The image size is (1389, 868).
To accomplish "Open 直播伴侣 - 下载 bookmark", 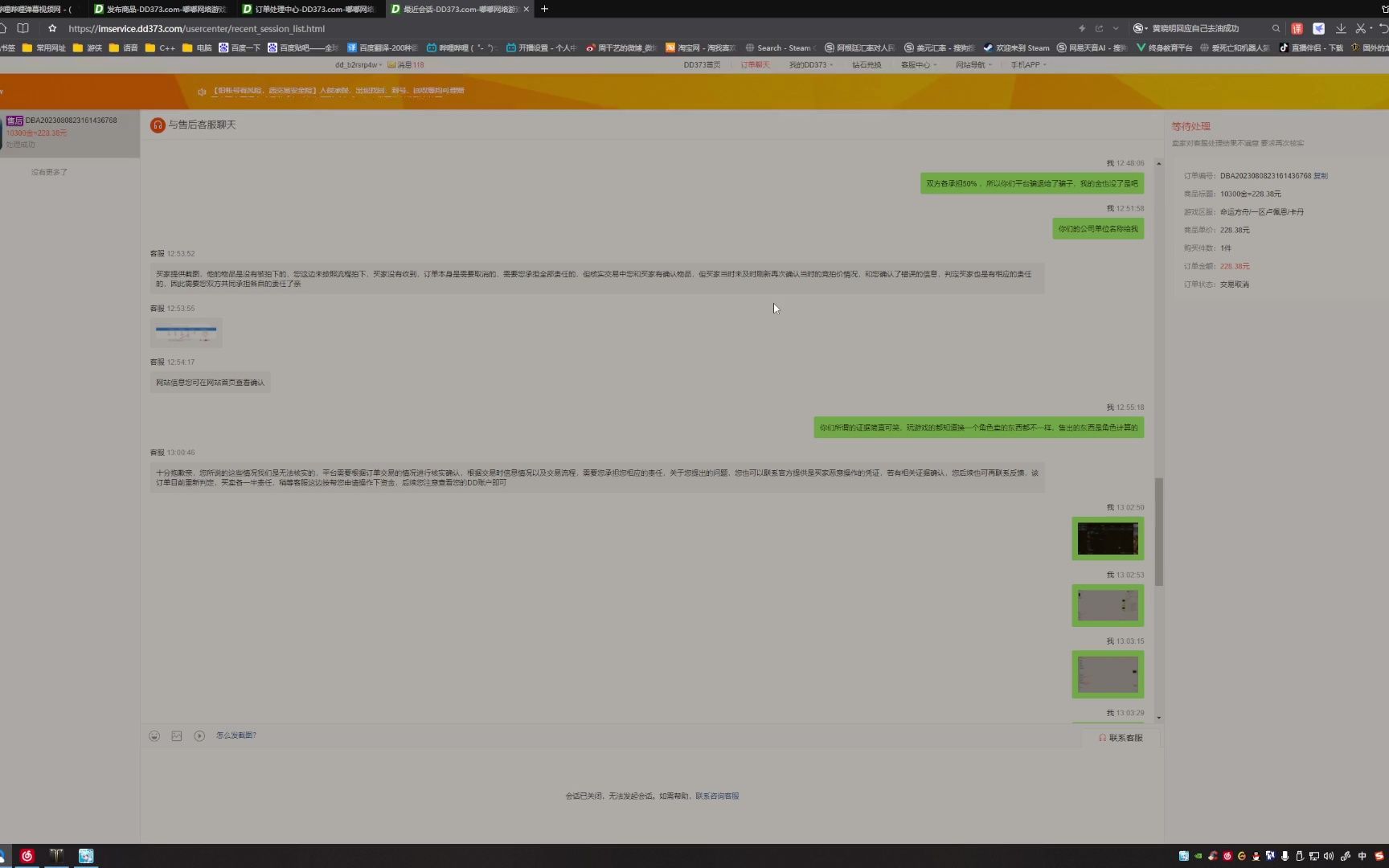I will [1311, 48].
